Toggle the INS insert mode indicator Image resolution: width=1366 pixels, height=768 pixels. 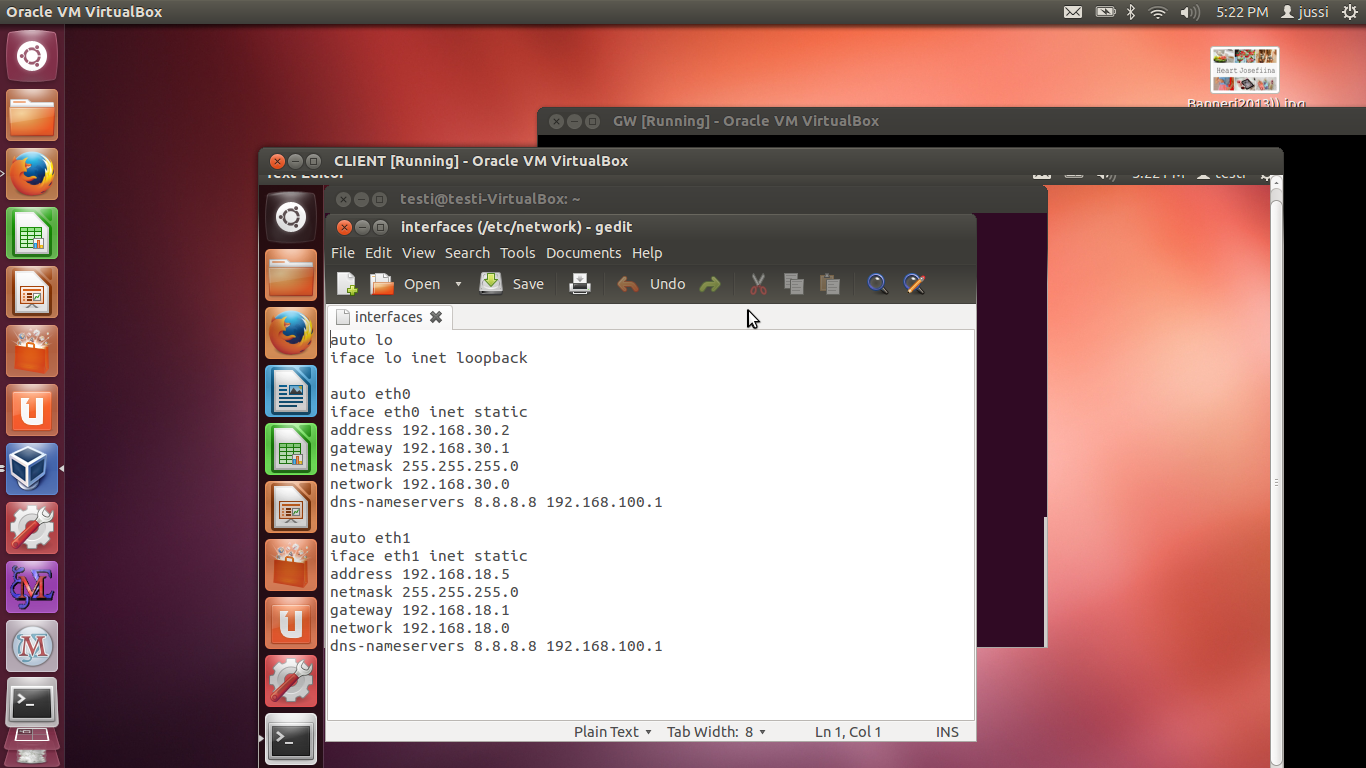pyautogui.click(x=947, y=732)
